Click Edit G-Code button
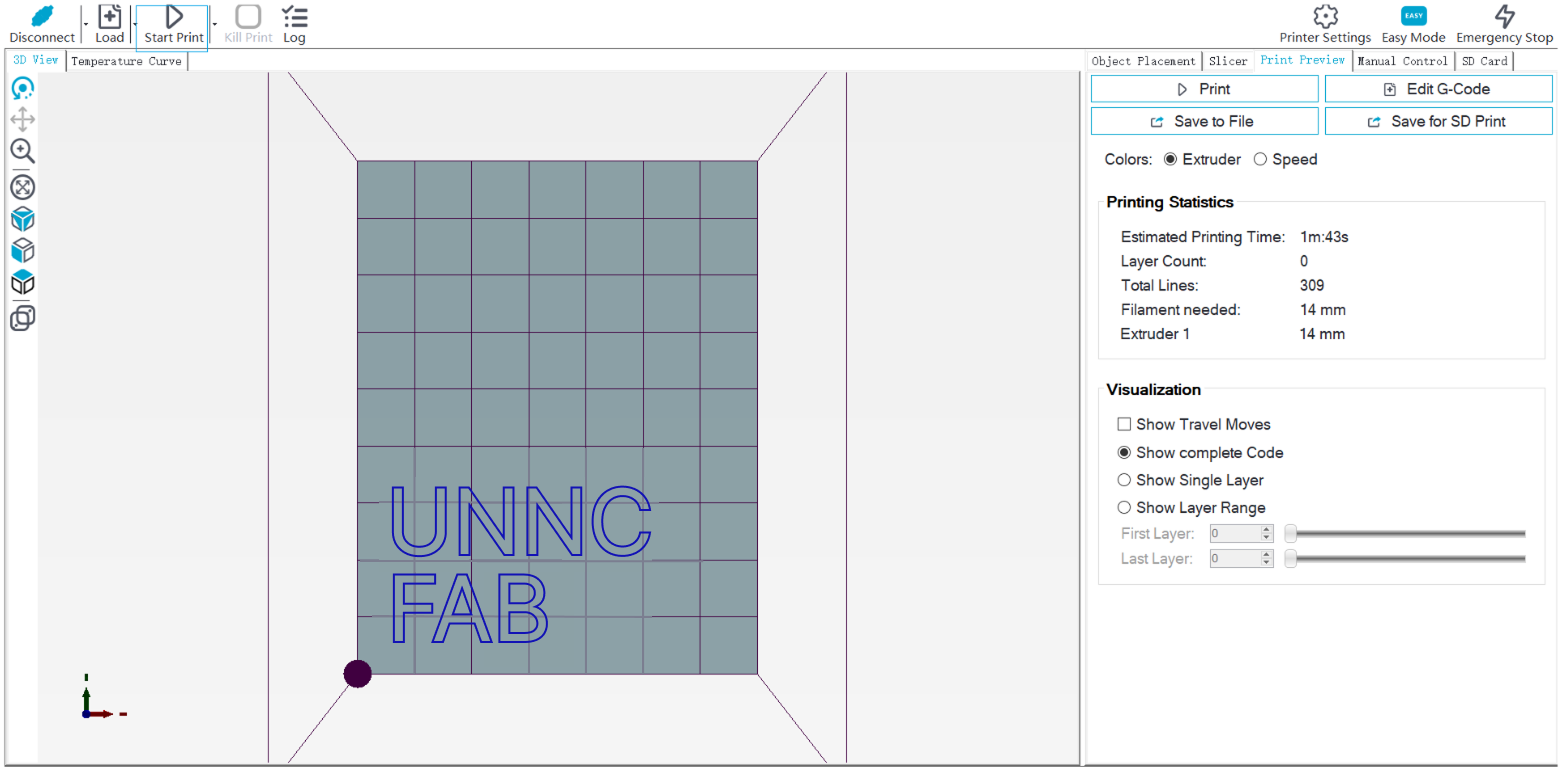1559x767 pixels. pyautogui.click(x=1438, y=89)
